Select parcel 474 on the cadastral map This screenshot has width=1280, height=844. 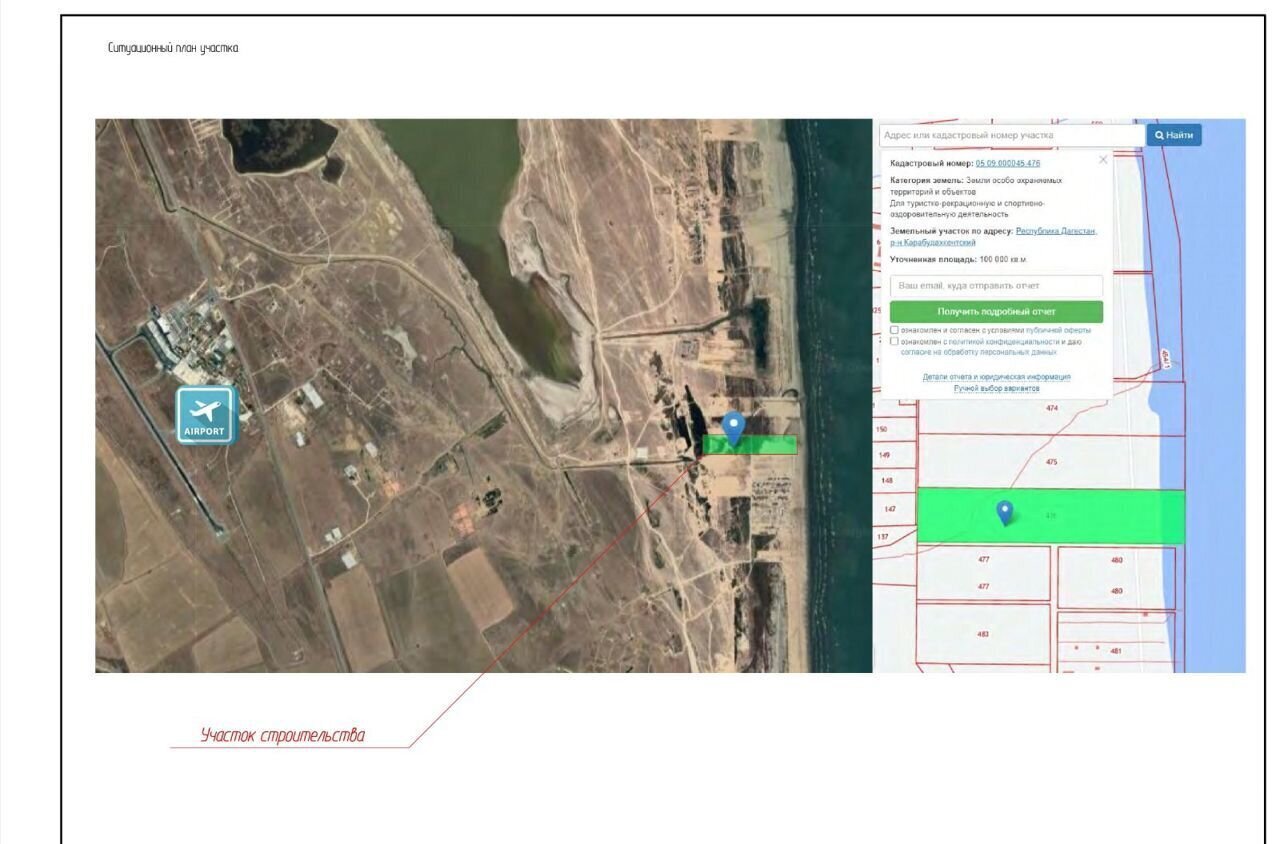click(1051, 408)
